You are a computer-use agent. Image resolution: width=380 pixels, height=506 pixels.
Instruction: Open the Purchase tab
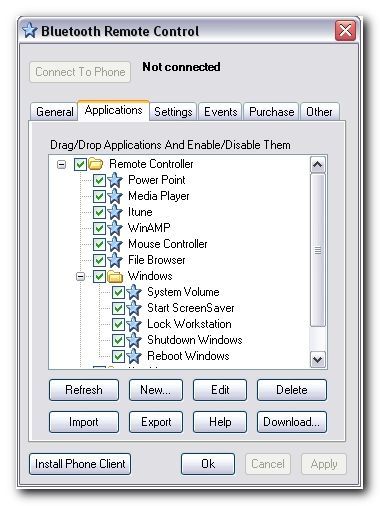coord(271,112)
